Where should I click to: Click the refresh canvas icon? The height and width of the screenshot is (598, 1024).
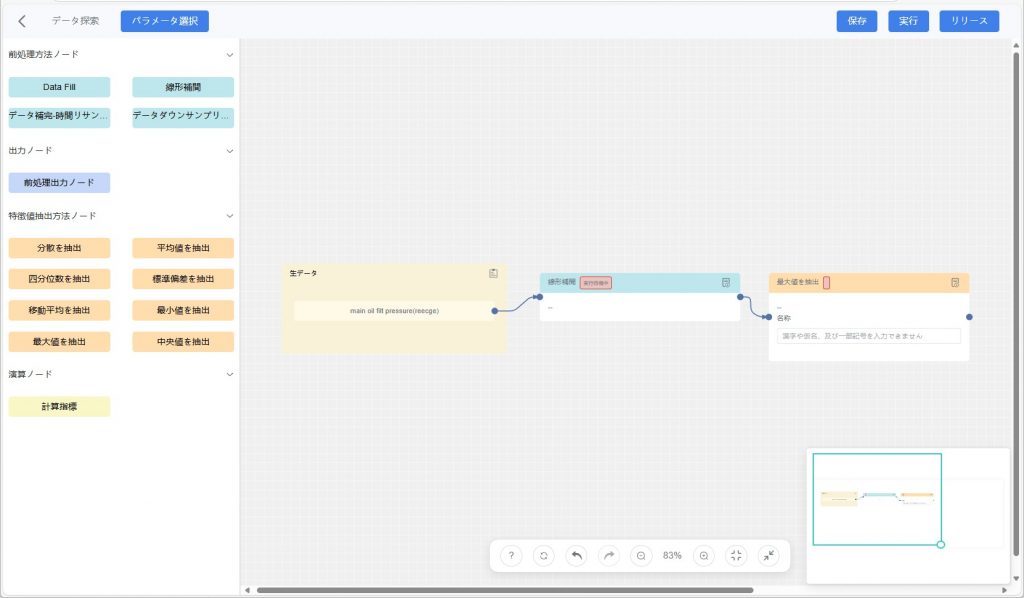(543, 555)
